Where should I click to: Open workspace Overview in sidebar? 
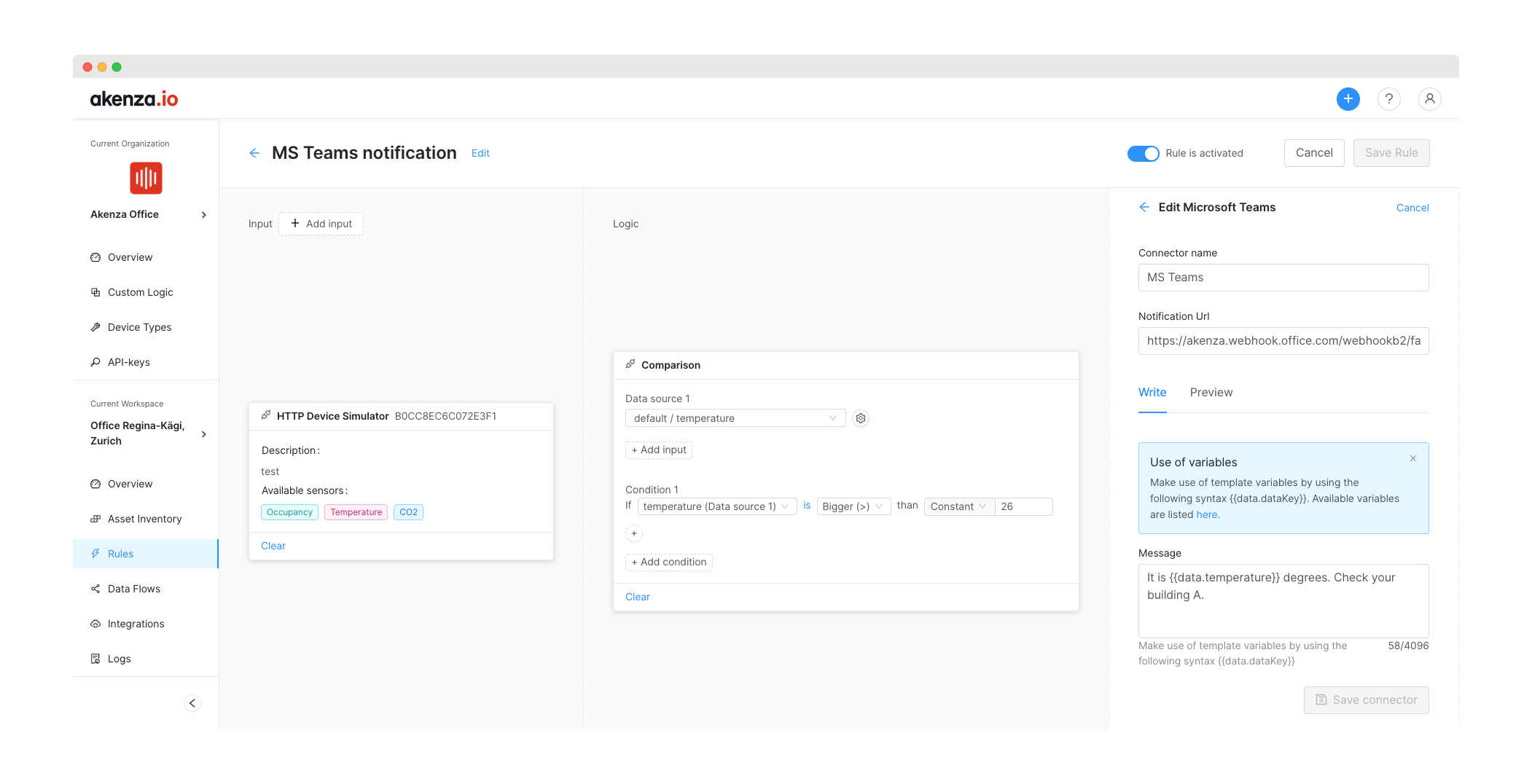[146, 484]
